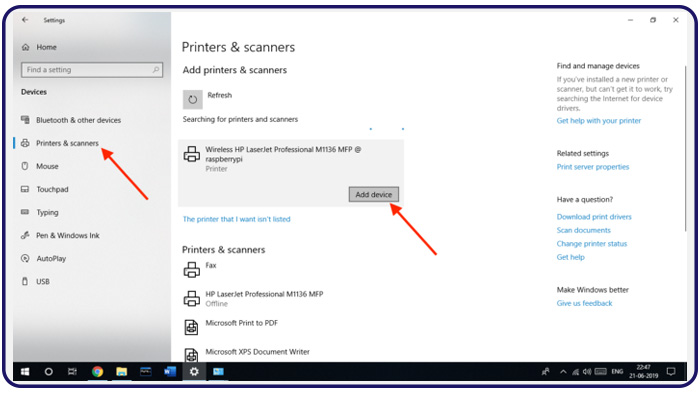Click the Microsoft Print to PDF icon

(192, 327)
